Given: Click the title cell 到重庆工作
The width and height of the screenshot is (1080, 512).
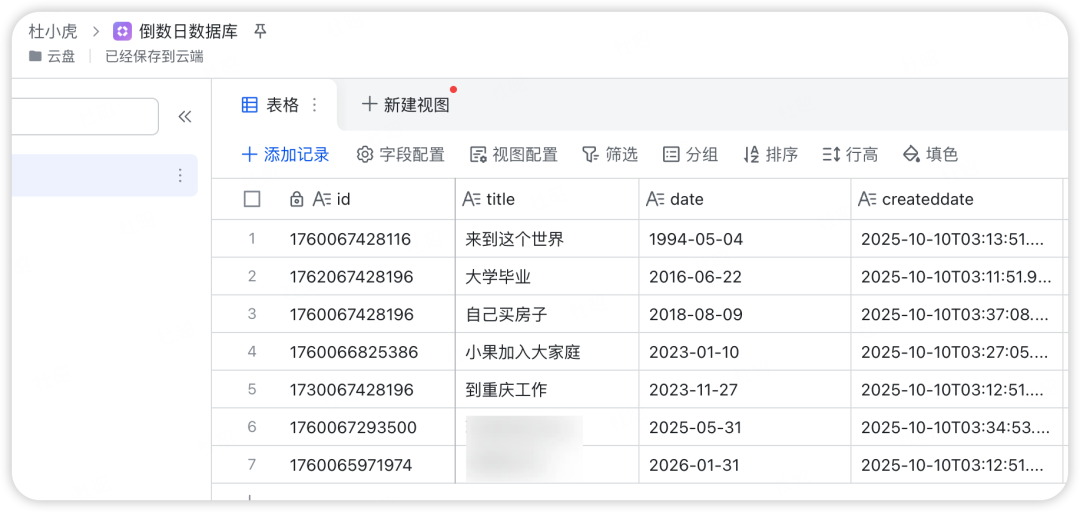Looking at the screenshot, I should point(547,390).
